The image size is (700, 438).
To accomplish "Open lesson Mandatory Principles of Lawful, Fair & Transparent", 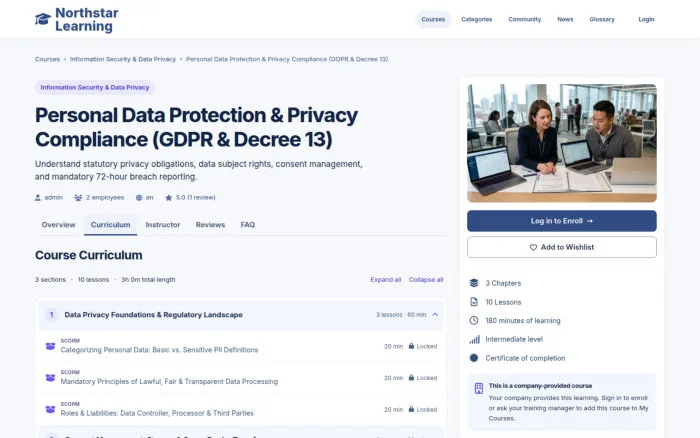I will tap(169, 382).
